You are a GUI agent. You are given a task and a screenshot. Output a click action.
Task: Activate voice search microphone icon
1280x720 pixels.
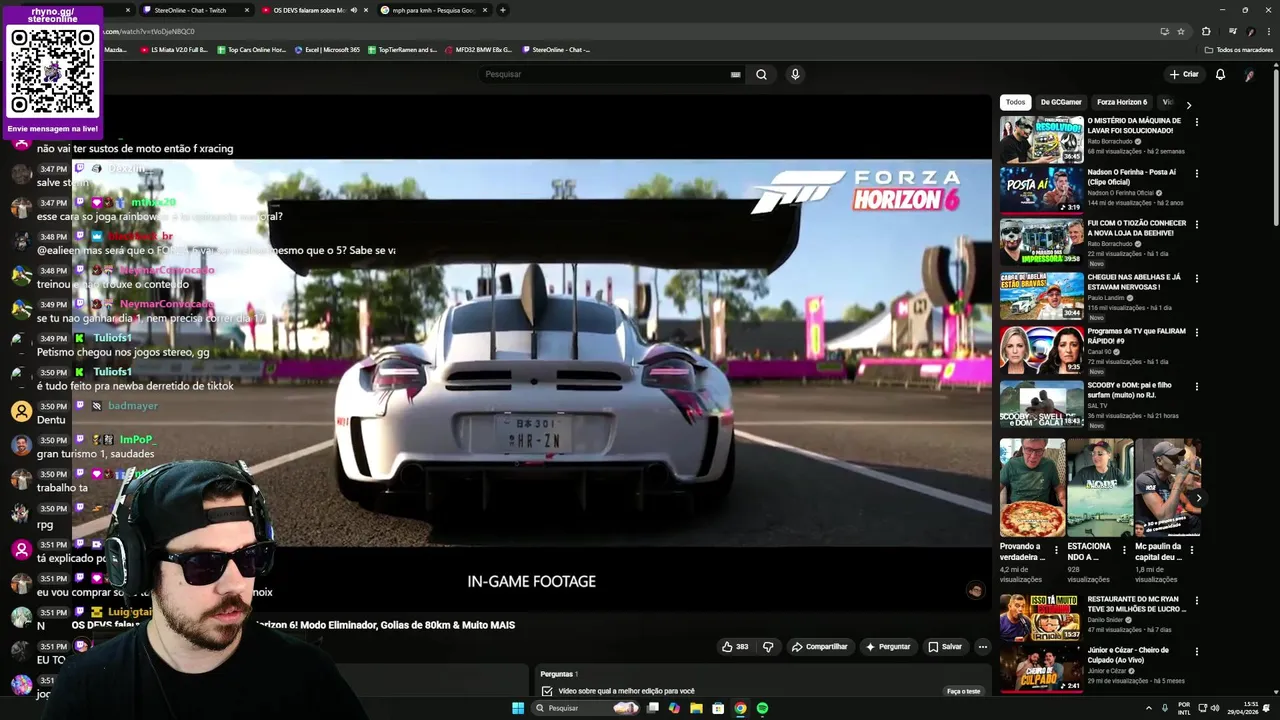tap(795, 74)
